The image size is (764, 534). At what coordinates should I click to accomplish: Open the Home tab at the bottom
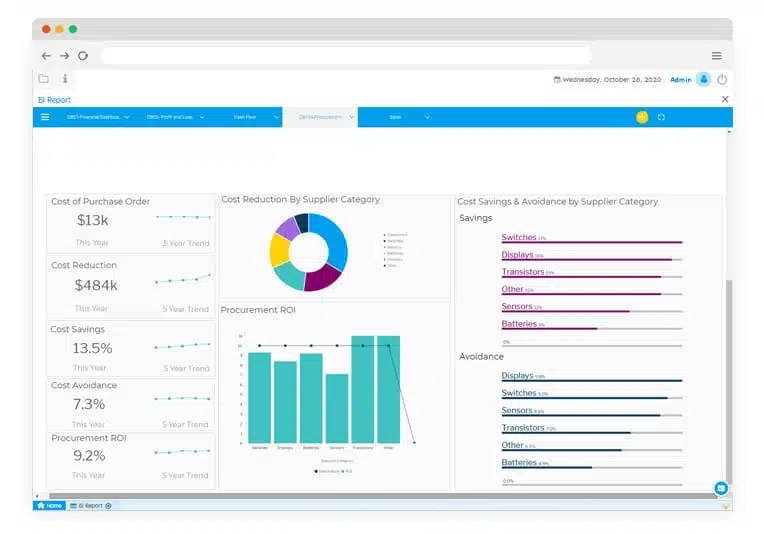(x=49, y=506)
